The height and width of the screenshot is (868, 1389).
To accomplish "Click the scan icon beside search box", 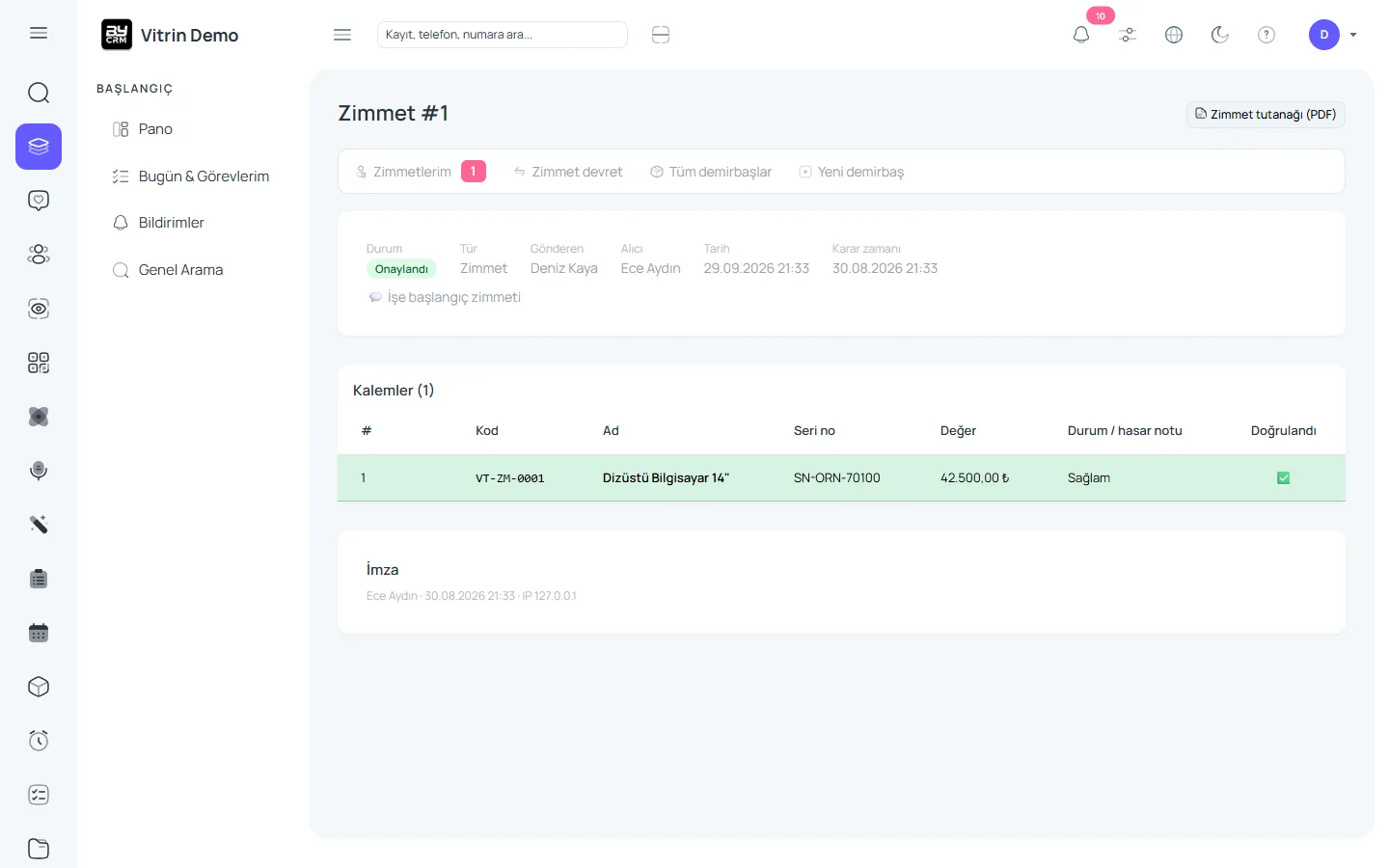I will click(661, 35).
